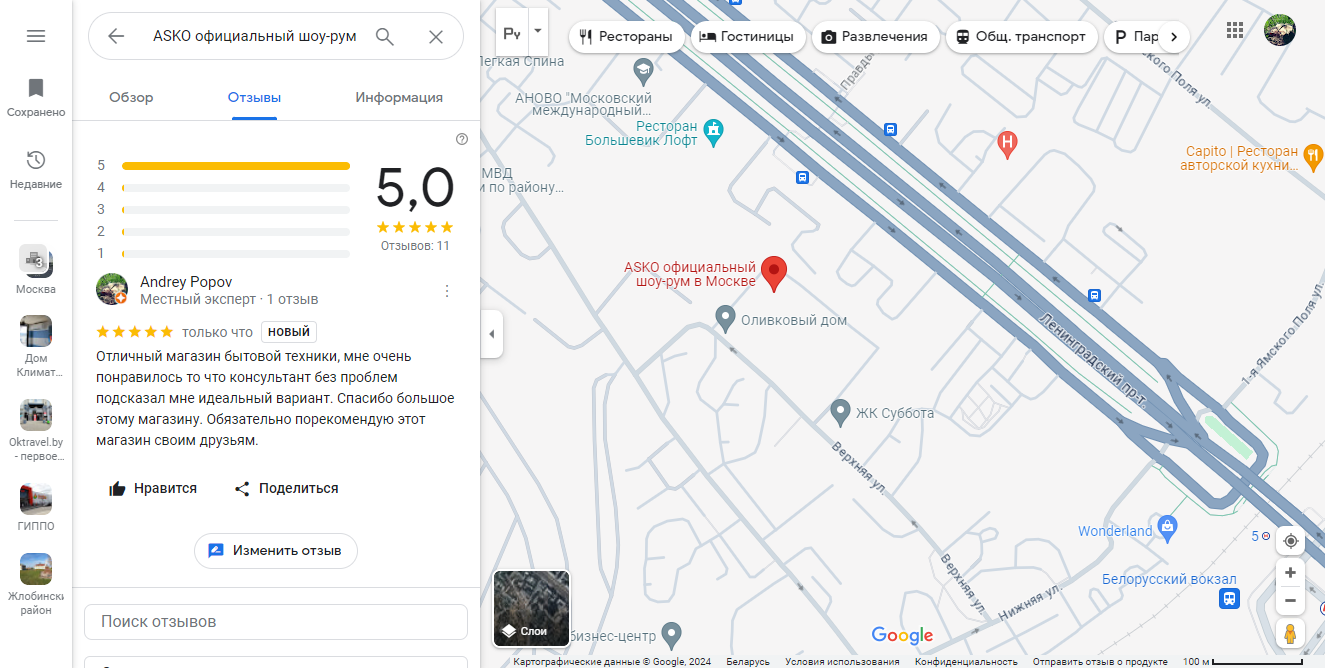Screen dimensions: 1325x668
Task: Open the Google apps grid
Action: point(1236,30)
